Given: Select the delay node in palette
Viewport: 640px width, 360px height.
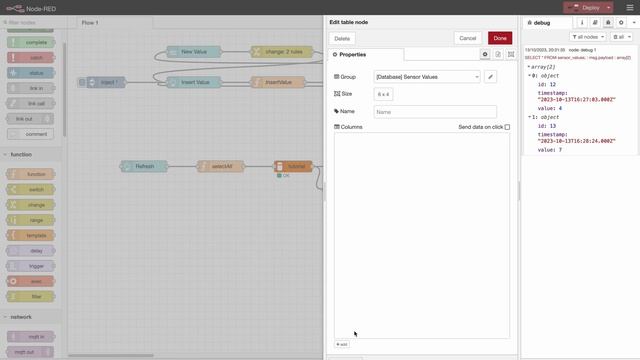Looking at the screenshot, I should coord(31,251).
